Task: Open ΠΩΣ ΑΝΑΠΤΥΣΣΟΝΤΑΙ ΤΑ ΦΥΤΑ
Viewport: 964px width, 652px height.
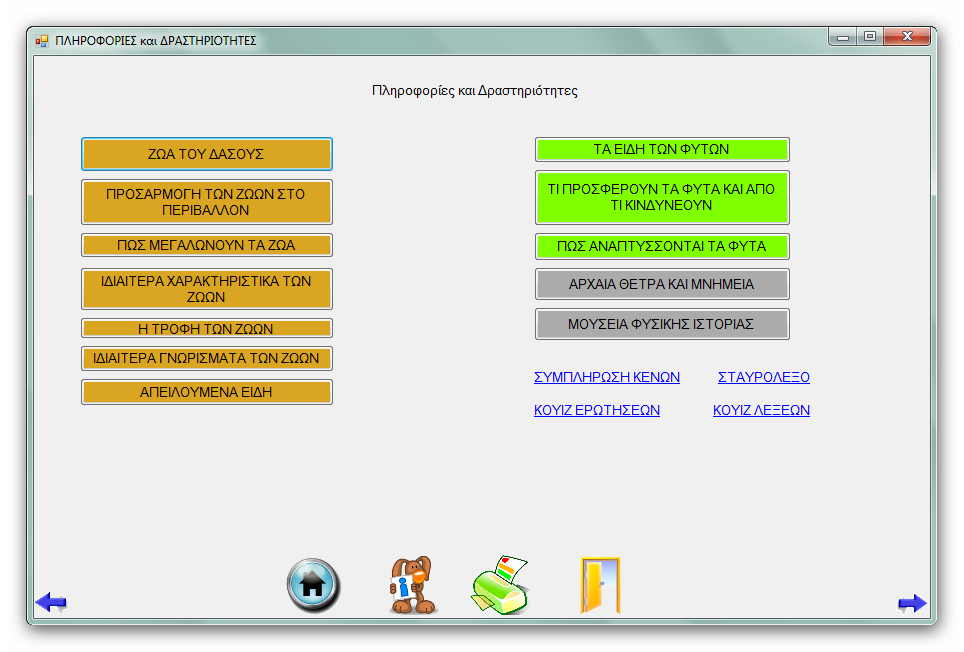Action: (x=662, y=246)
